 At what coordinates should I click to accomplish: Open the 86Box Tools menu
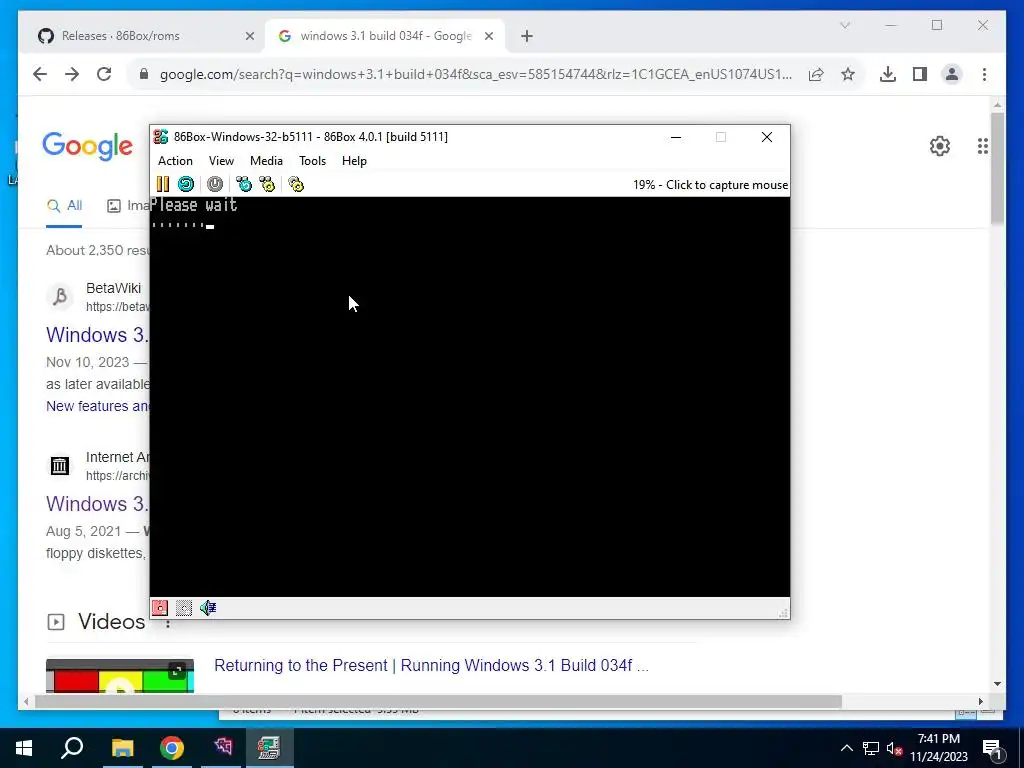pyautogui.click(x=312, y=161)
